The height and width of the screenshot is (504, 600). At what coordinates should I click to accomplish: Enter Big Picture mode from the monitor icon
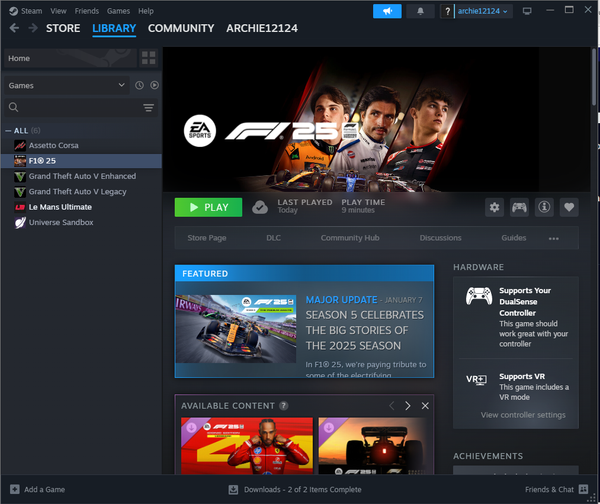pos(527,11)
